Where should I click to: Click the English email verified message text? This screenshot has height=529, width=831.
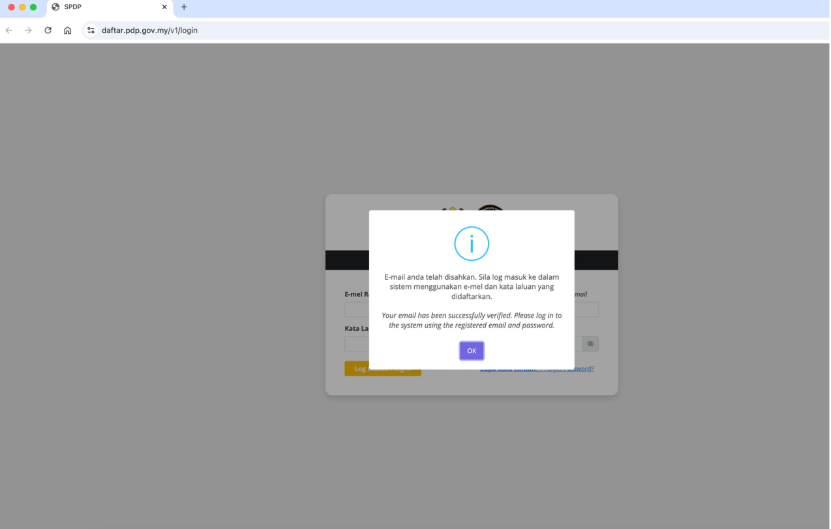tap(471, 320)
